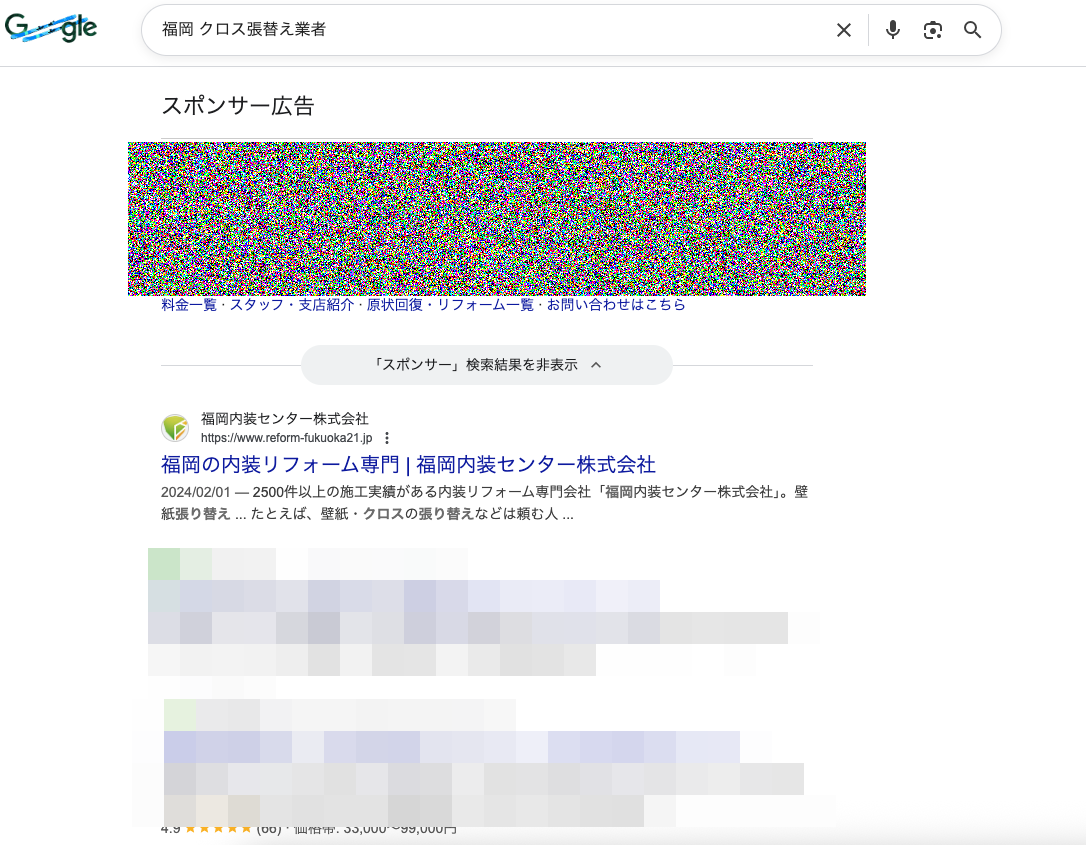
Task: Click the Google logo
Action: point(52,28)
